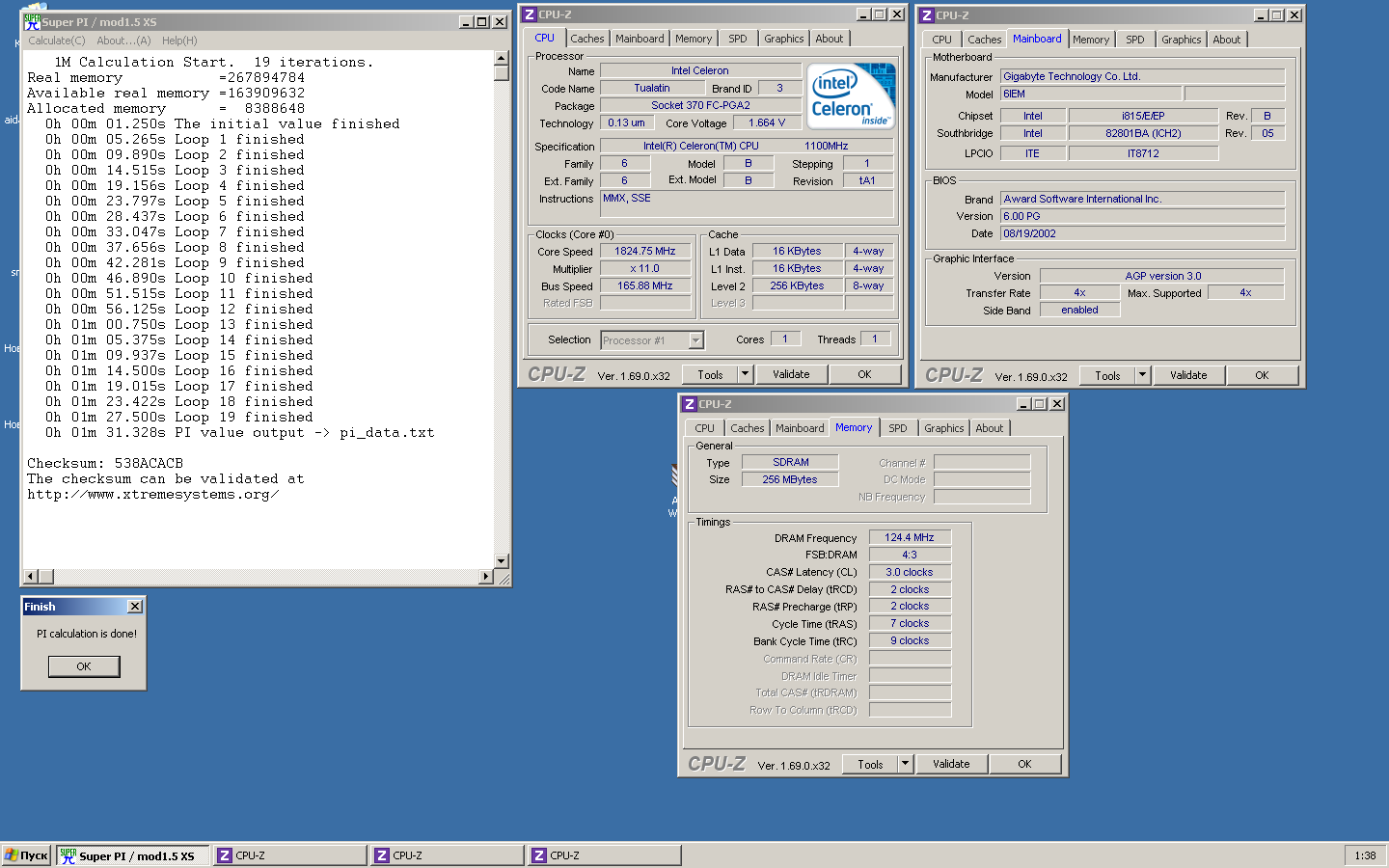
Task: Select CPU tab in Mainboard window
Action: tap(941, 40)
